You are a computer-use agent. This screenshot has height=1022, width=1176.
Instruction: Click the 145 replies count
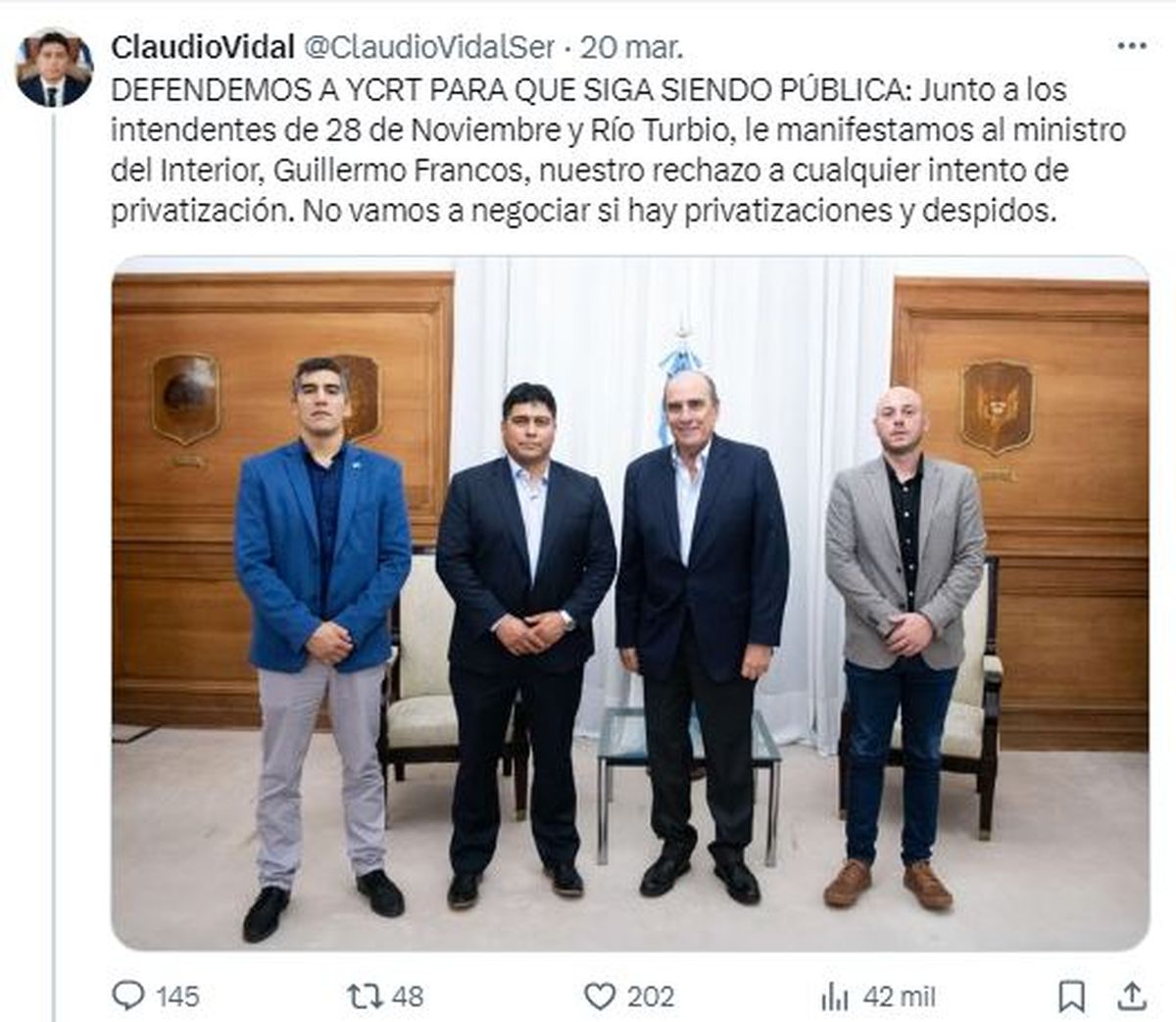[177, 998]
